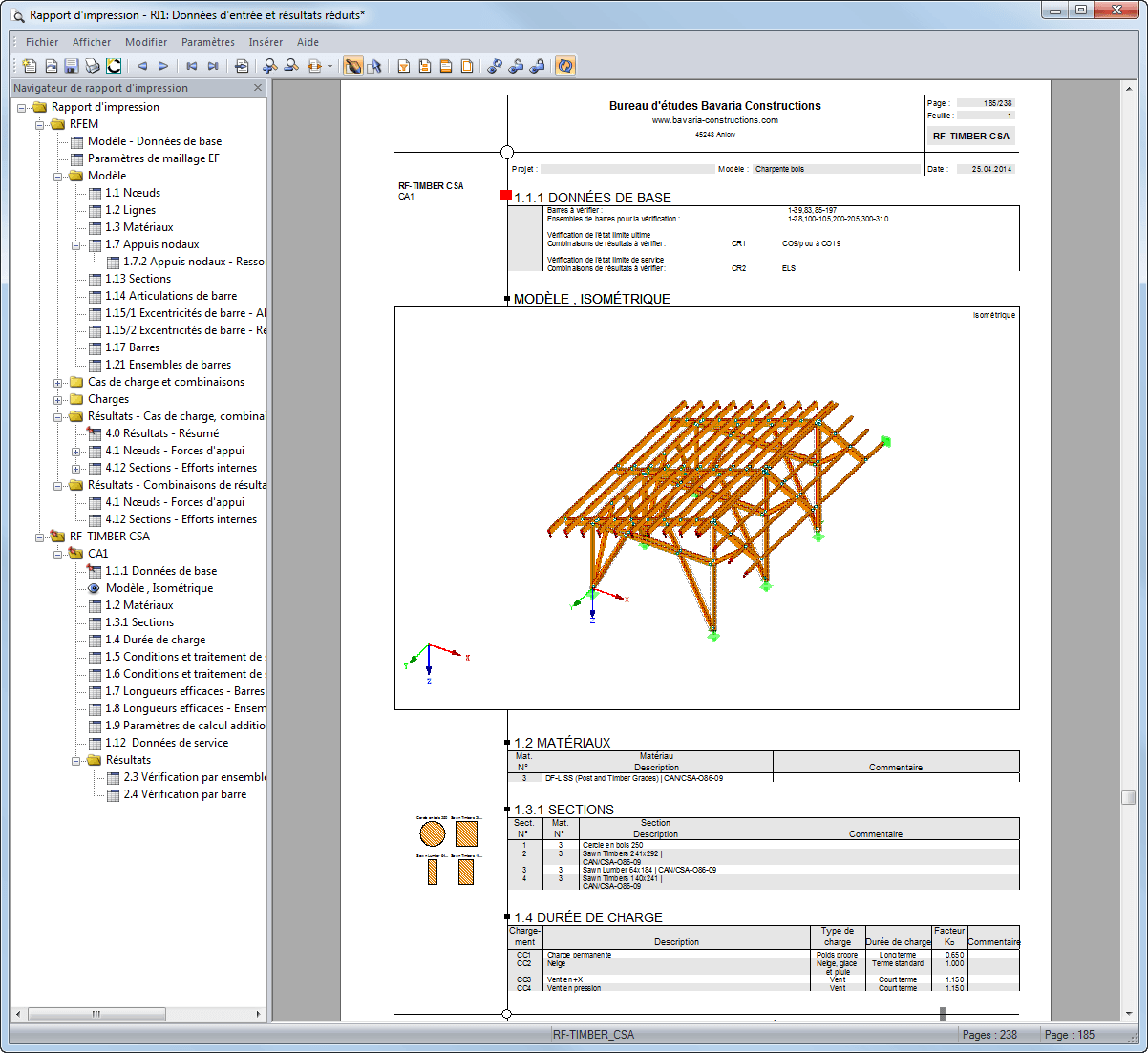
Task: Save the report with the floppy disk icon
Action: 72,66
